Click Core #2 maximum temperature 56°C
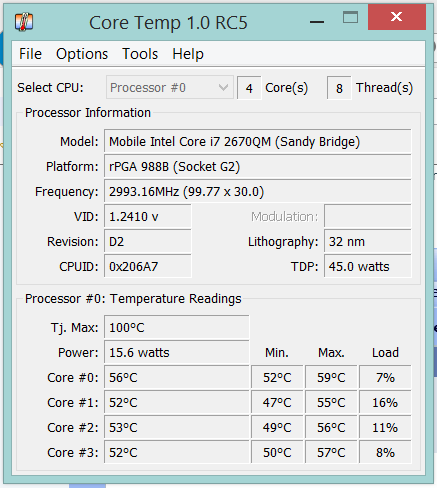The width and height of the screenshot is (437, 488). pyautogui.click(x=331, y=428)
